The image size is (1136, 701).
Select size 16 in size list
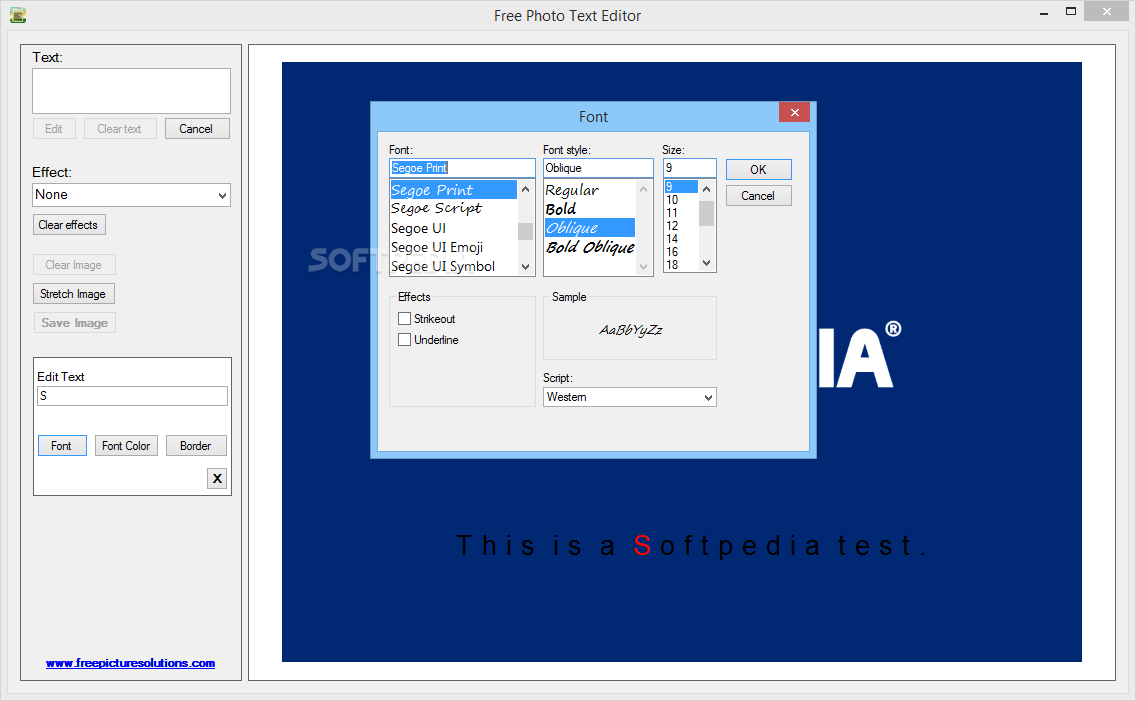point(681,251)
